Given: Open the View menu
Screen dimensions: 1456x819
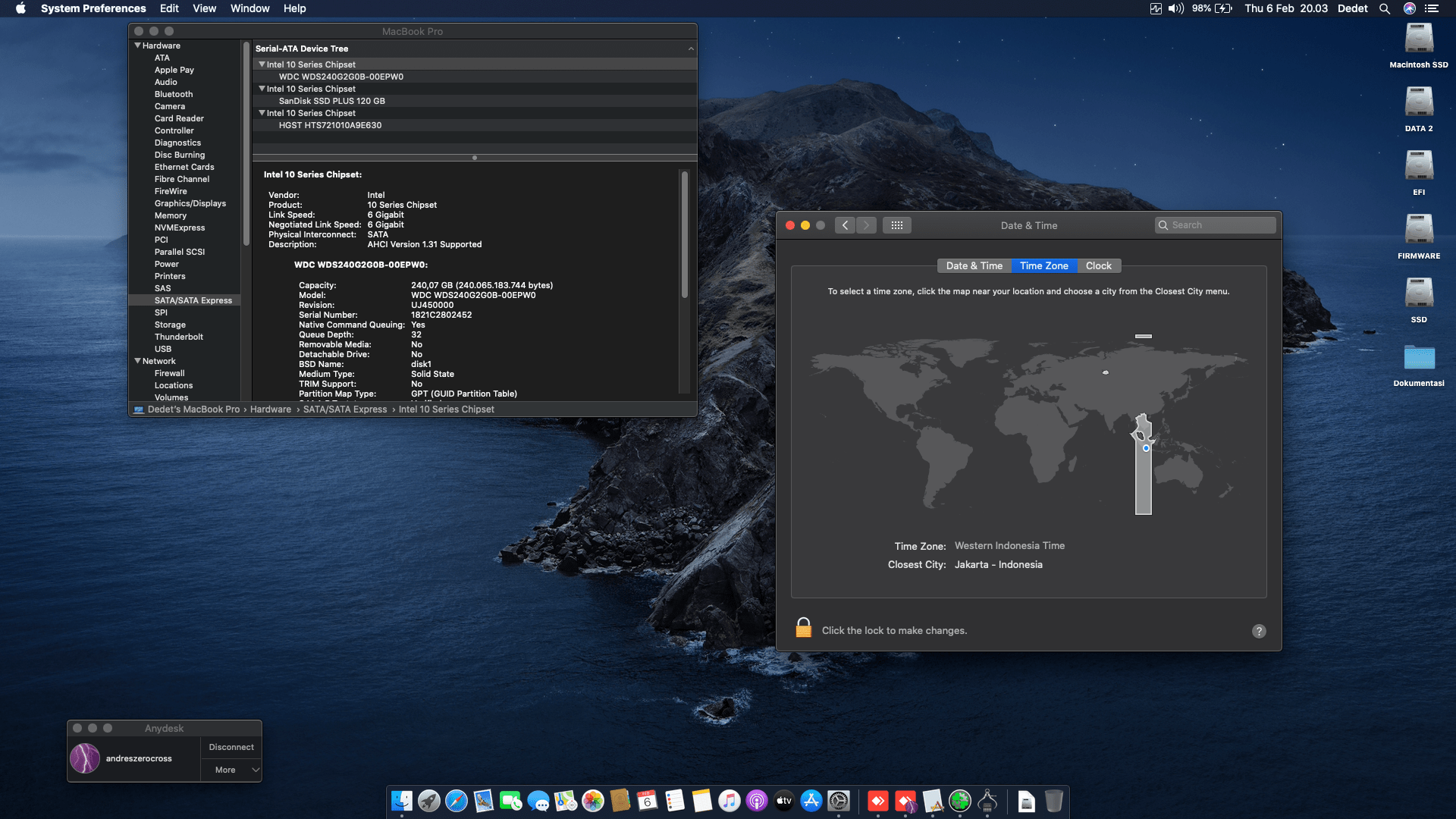Looking at the screenshot, I should pyautogui.click(x=205, y=8).
